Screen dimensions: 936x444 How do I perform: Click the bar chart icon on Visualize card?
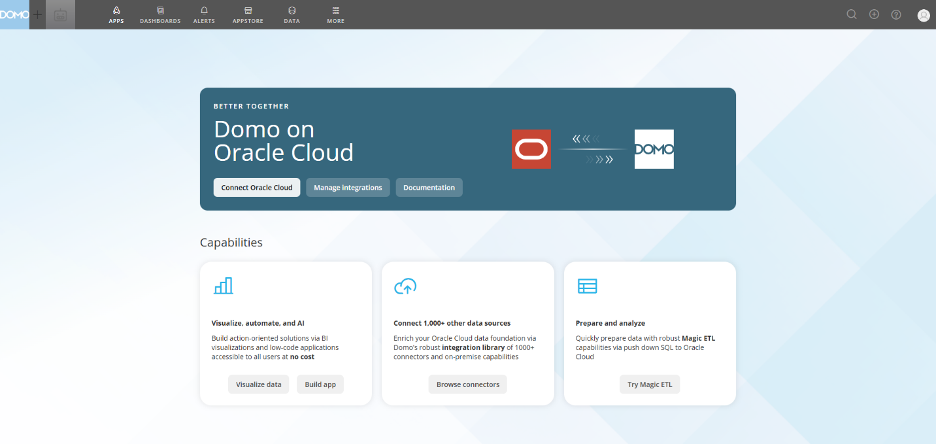[x=223, y=286]
